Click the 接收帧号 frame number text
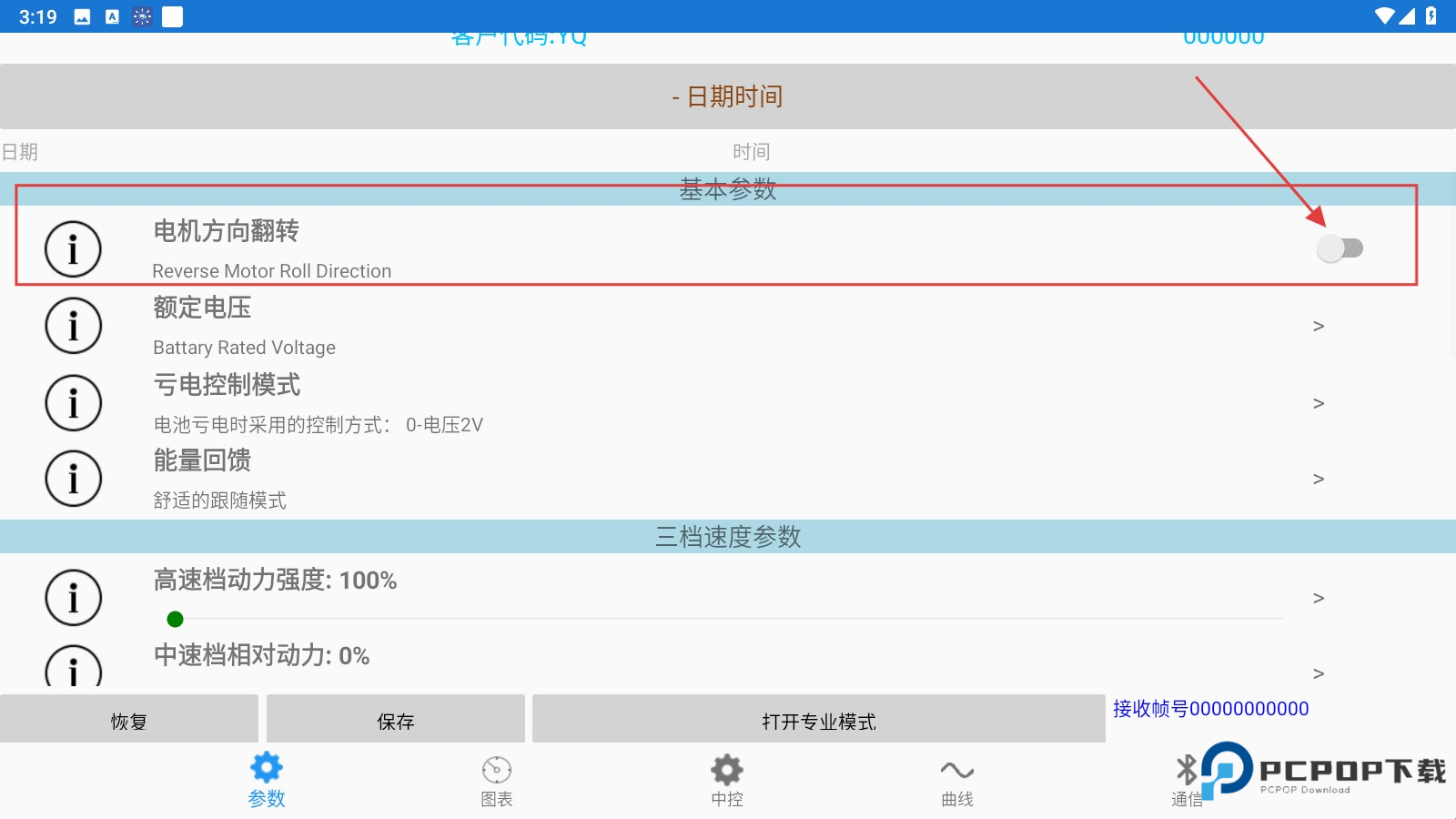Image resolution: width=1456 pixels, height=819 pixels. [1211, 708]
